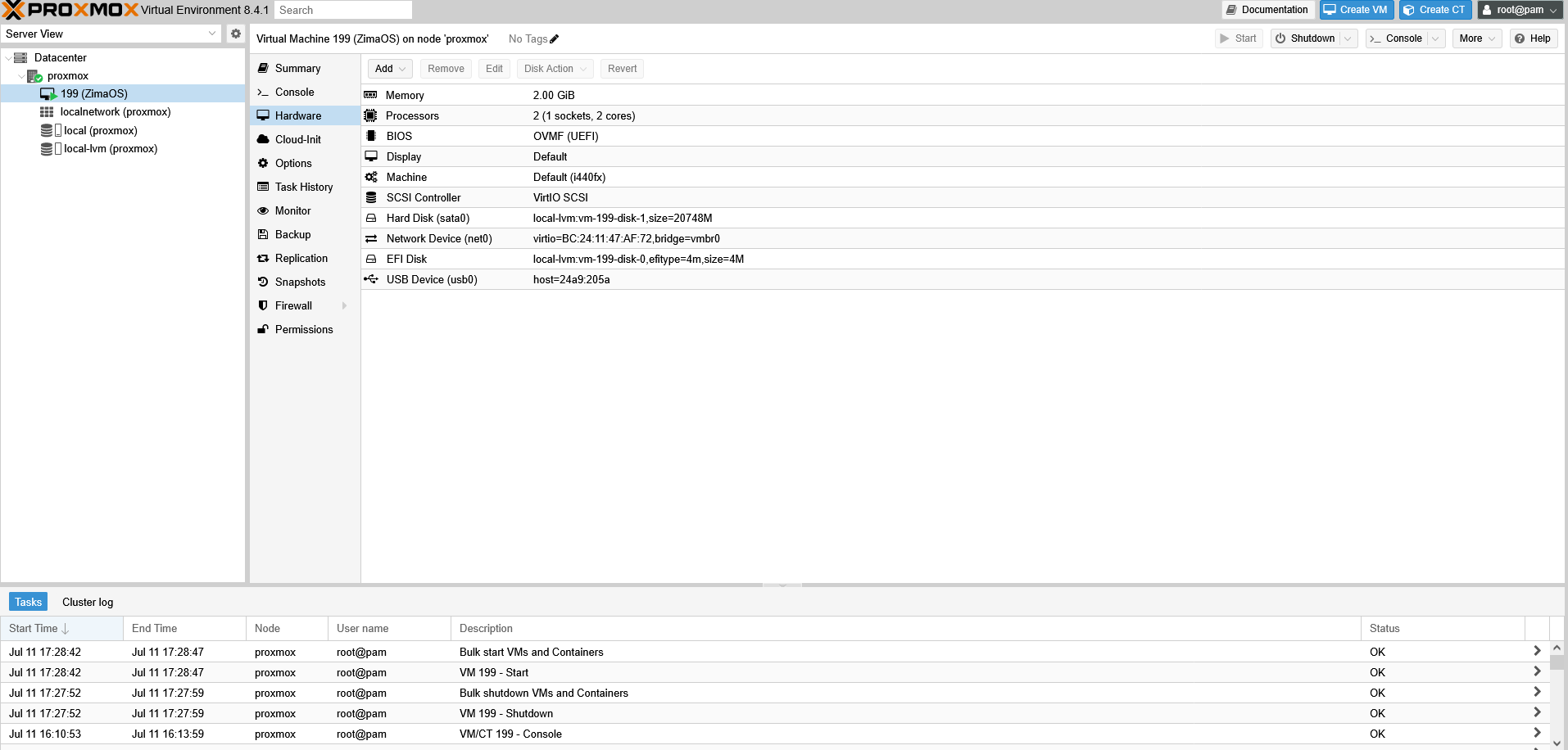Expand the VM 199 - Shutdown task details
This screenshot has height=750, width=1568.
coord(1537,712)
